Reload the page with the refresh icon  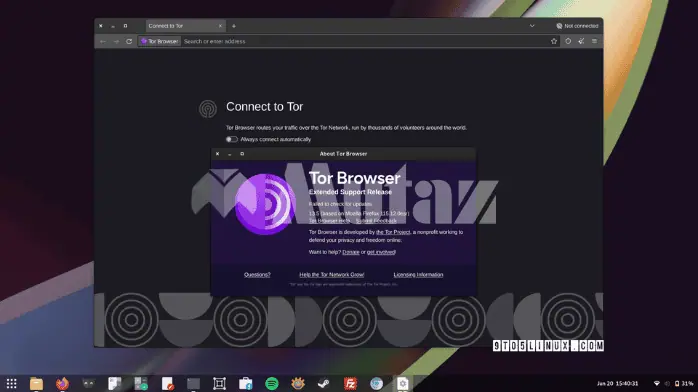(129, 41)
